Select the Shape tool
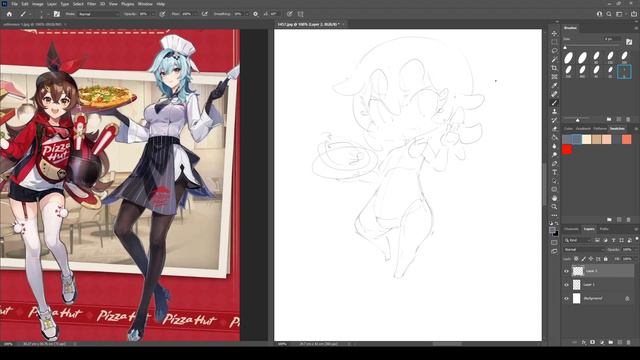The width and height of the screenshot is (640, 360). coord(554,189)
